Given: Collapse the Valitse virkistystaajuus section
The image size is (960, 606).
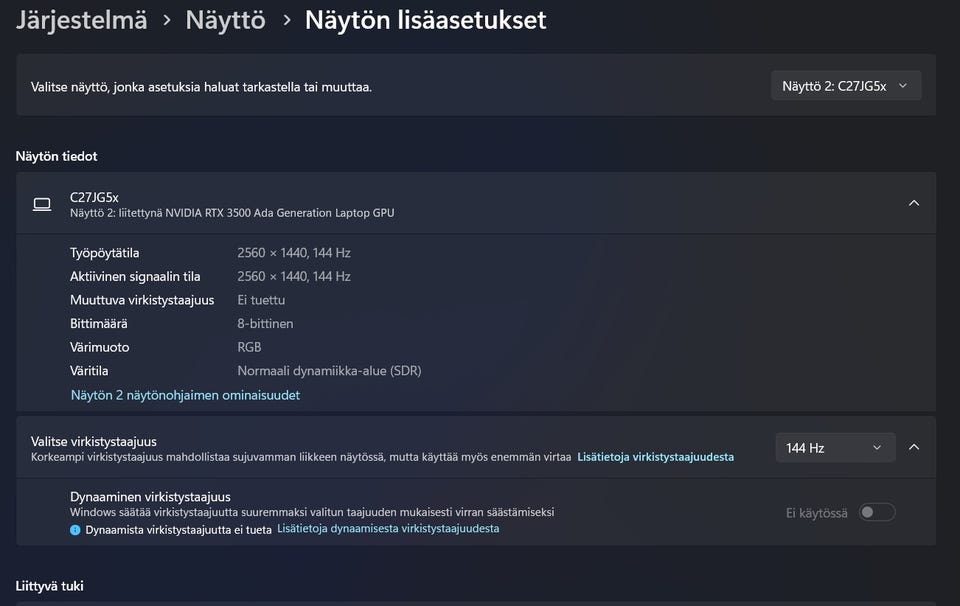Looking at the screenshot, I should [x=913, y=447].
